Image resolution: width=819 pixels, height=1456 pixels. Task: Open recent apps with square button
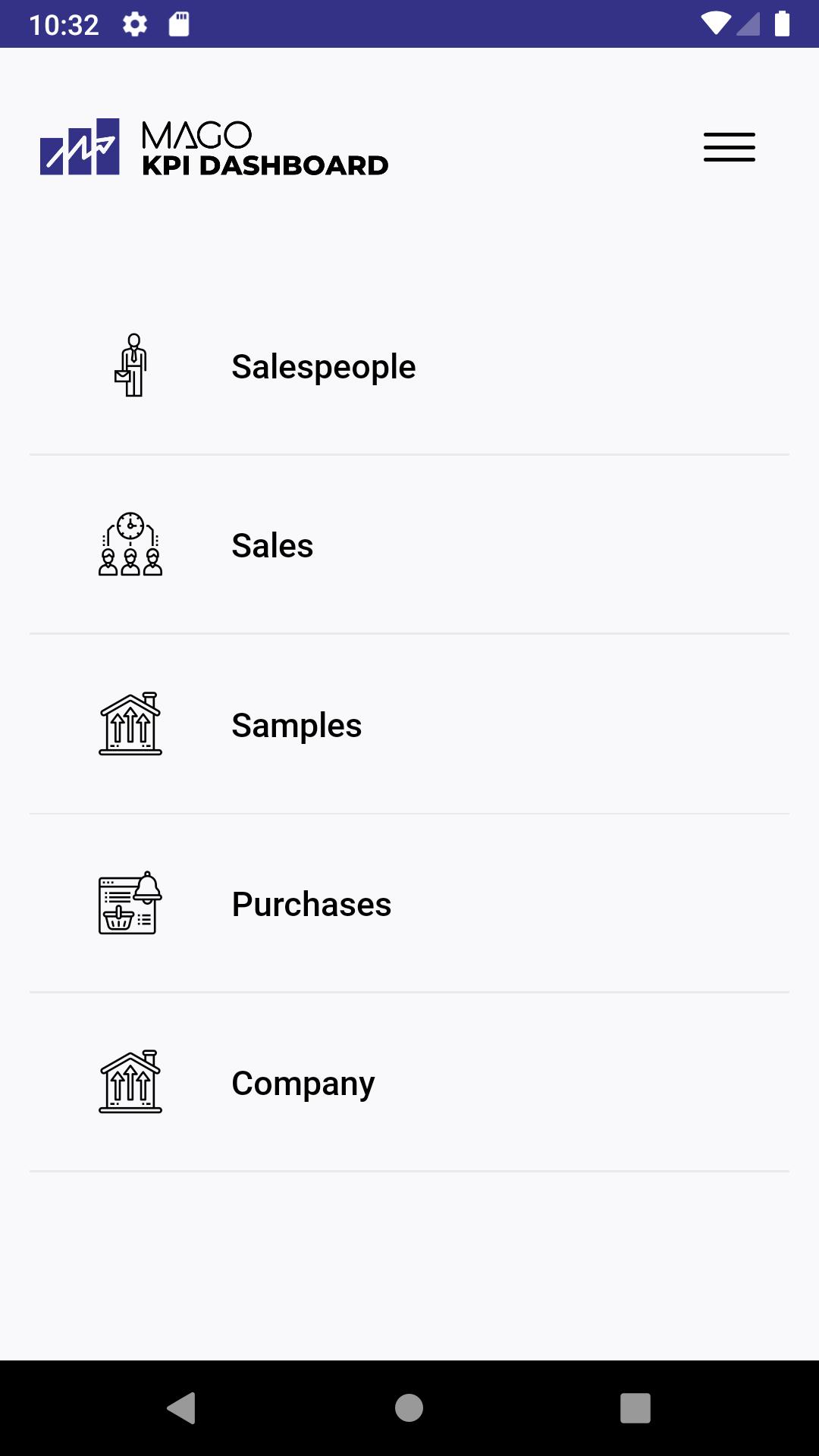point(635,1408)
